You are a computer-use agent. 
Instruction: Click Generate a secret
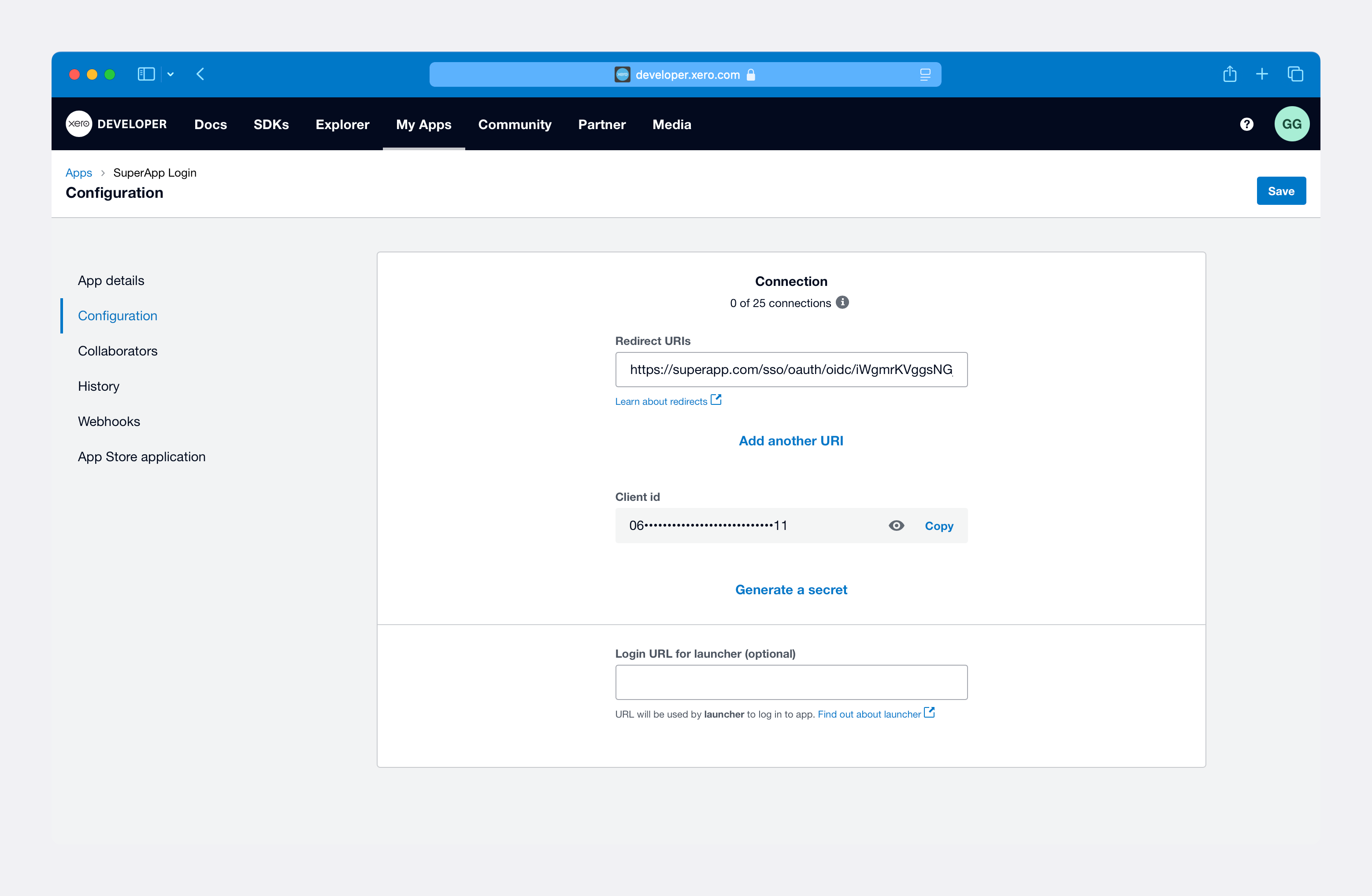pos(791,589)
